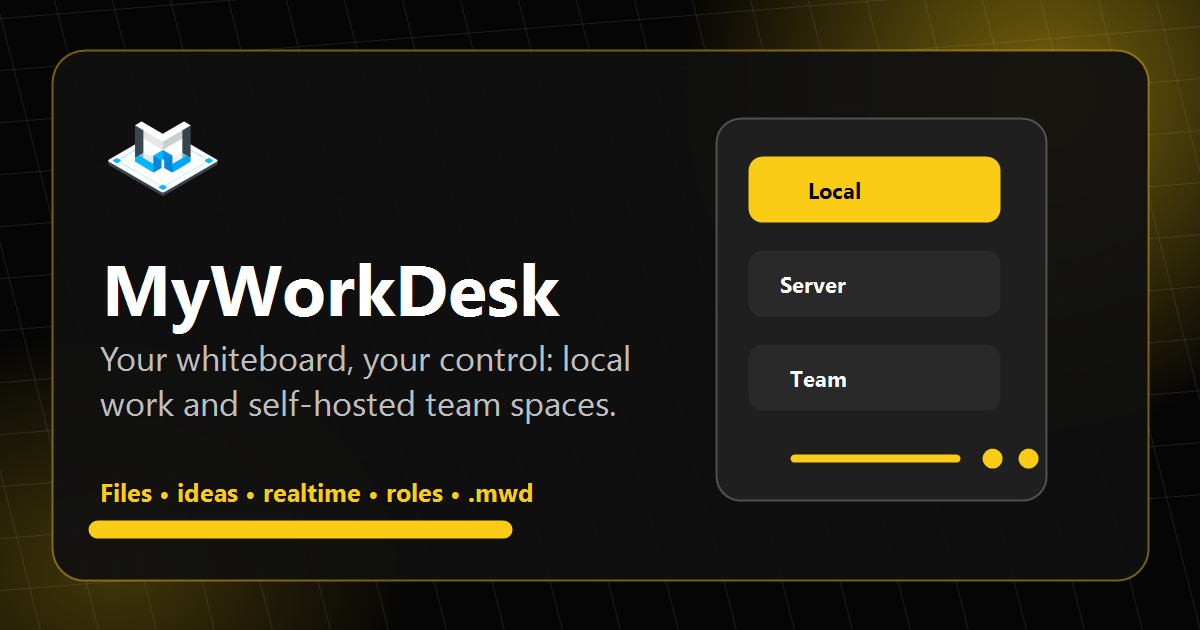Viewport: 1200px width, 630px height.
Task: Click the realtime feature label
Action: pos(311,493)
